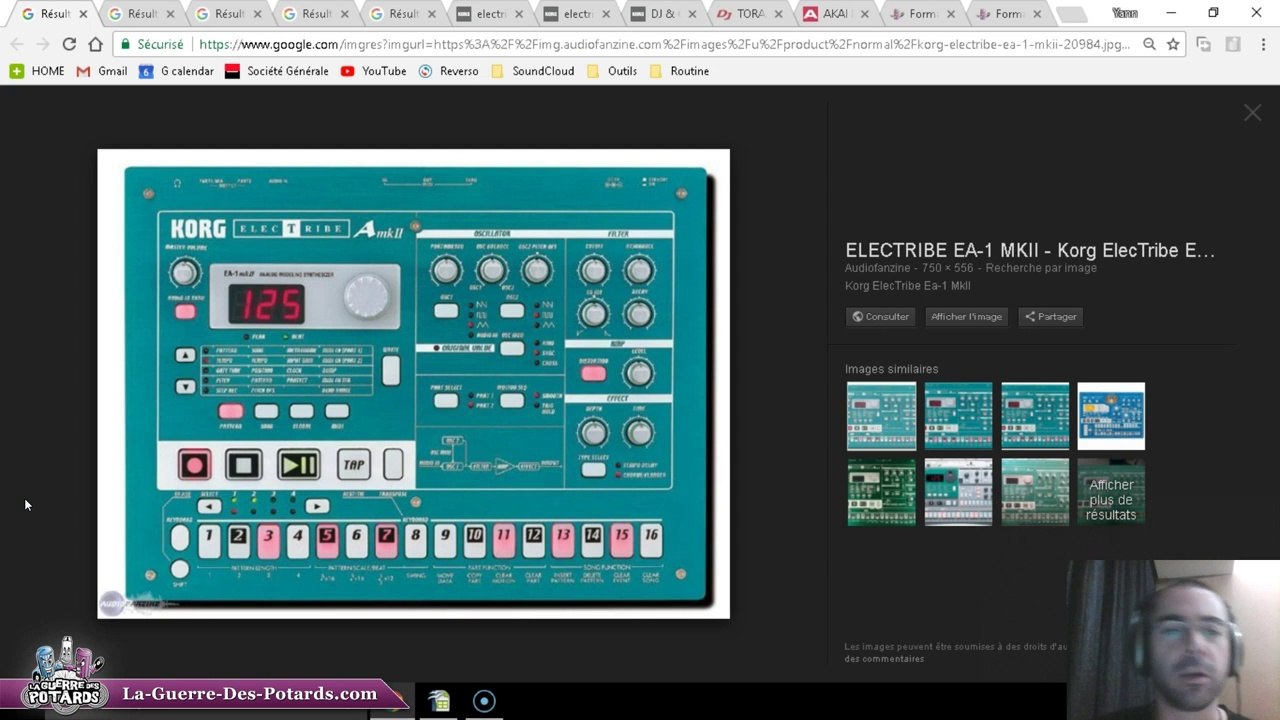
Task: Switch to the AKAI tab
Action: tap(835, 14)
